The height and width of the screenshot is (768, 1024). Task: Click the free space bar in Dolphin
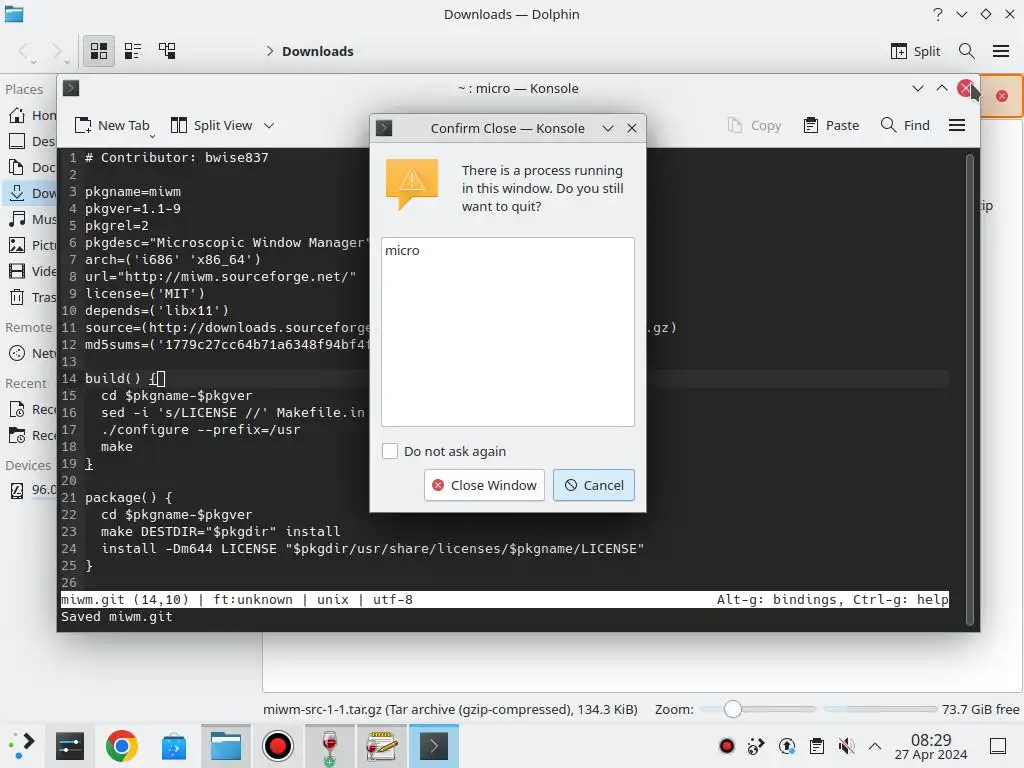coord(880,709)
